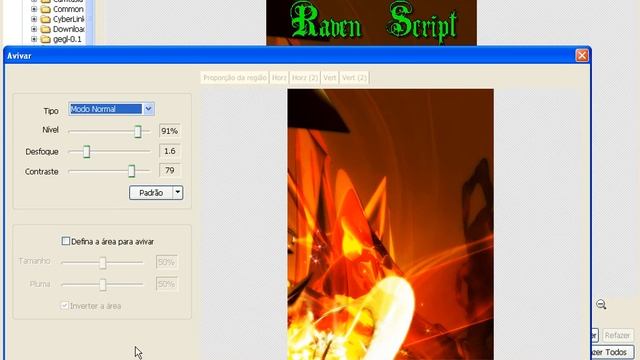Select the Vert (2) tab
Screen dimensions: 640x360
point(354,78)
